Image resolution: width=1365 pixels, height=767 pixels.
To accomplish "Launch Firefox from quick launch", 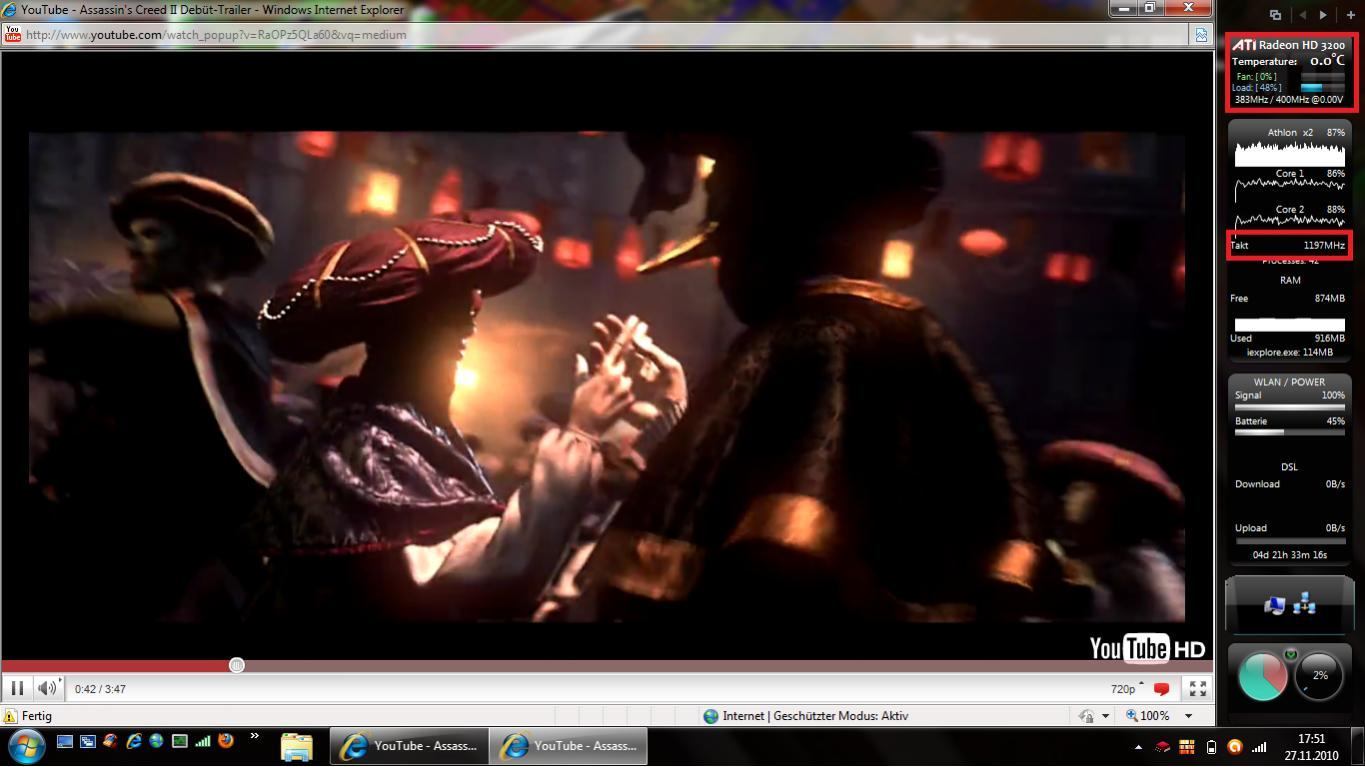I will (226, 741).
